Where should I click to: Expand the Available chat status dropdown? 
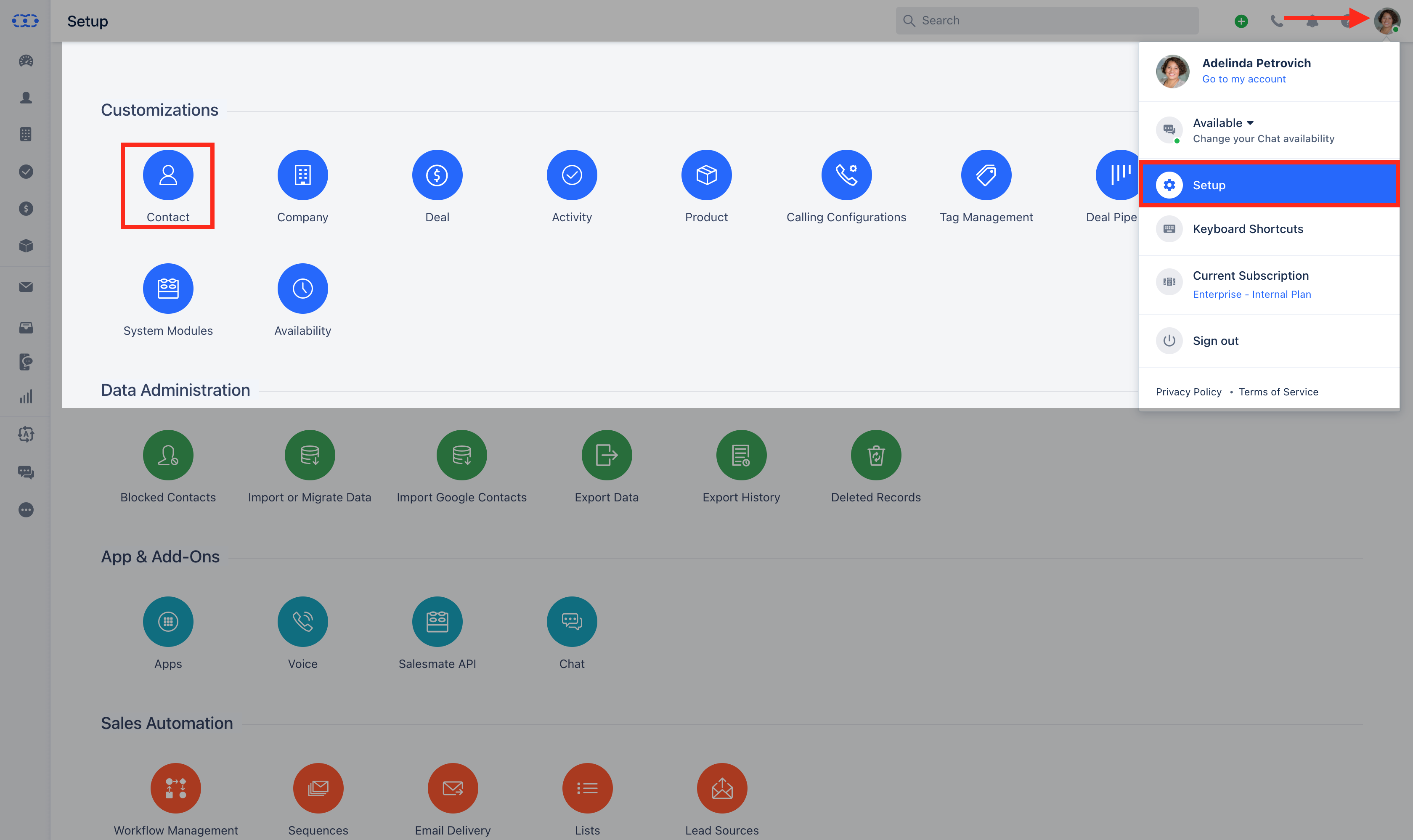(1223, 123)
